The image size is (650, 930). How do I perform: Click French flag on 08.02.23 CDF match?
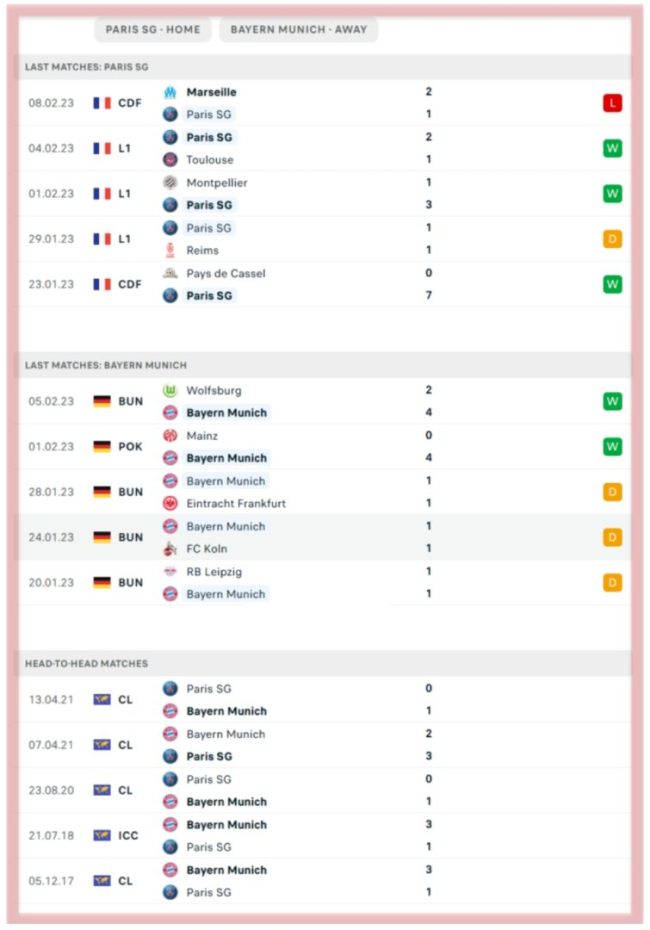click(x=102, y=103)
